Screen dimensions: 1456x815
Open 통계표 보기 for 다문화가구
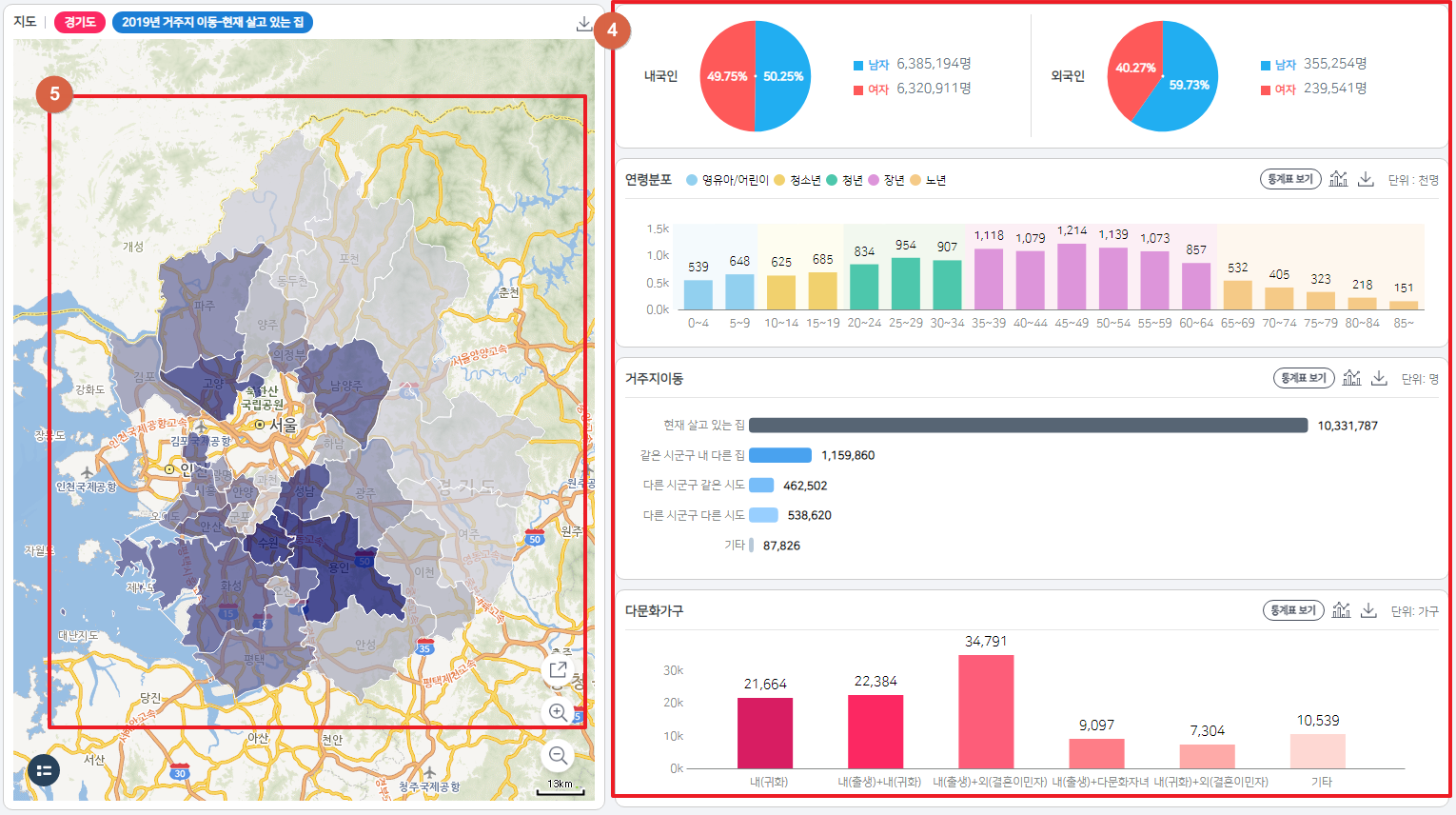point(1293,610)
